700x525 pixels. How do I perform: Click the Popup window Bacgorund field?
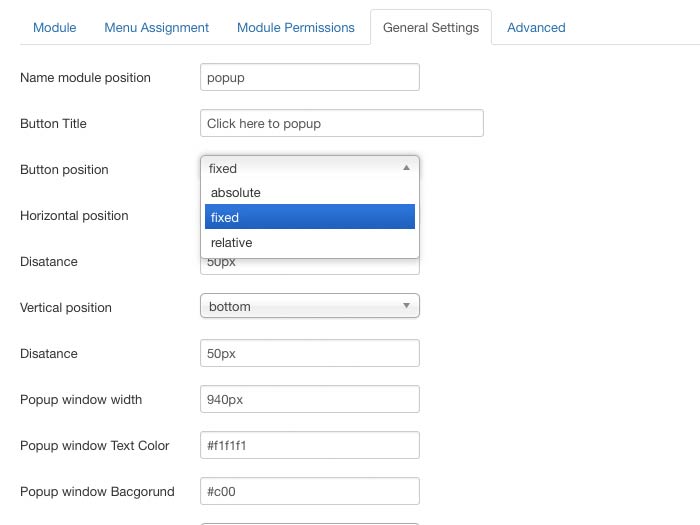309,492
